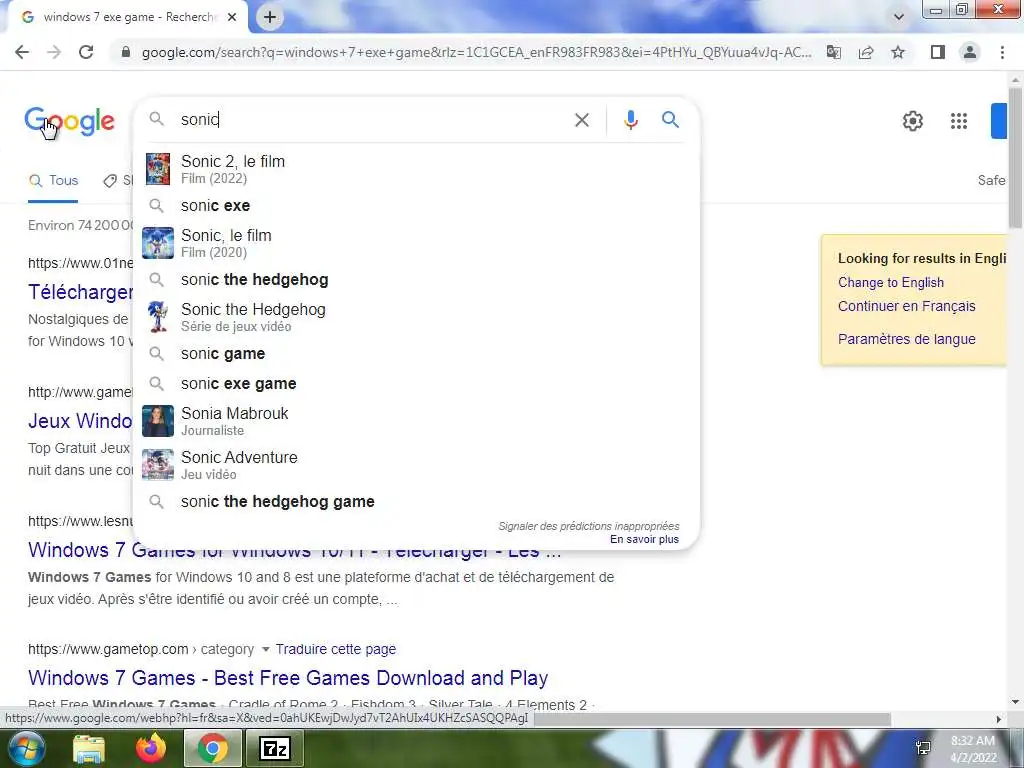
Task: Choose the 'sonic exe' suggestion
Action: tap(416, 206)
